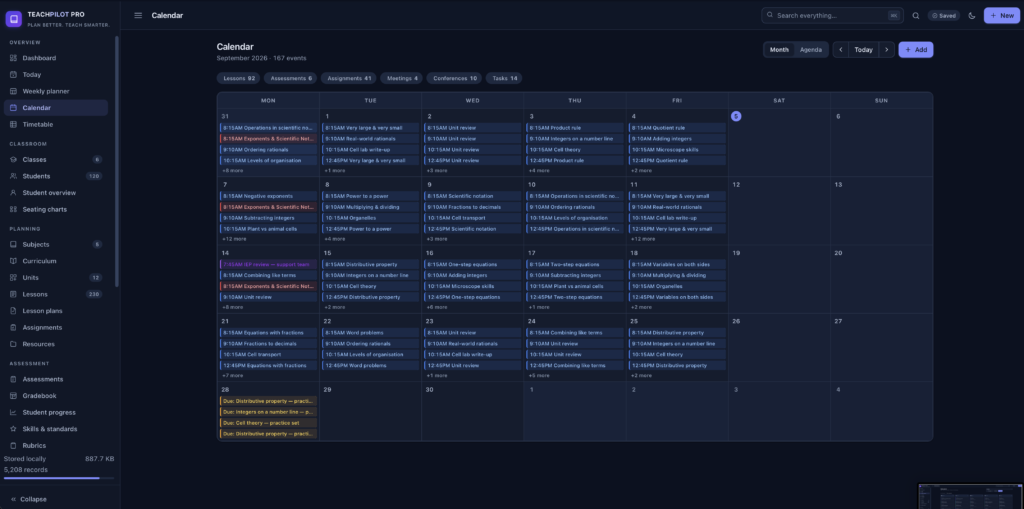This screenshot has height=509, width=1024.
Task: Expand +12 more events on Monday 7
Action: coord(234,239)
